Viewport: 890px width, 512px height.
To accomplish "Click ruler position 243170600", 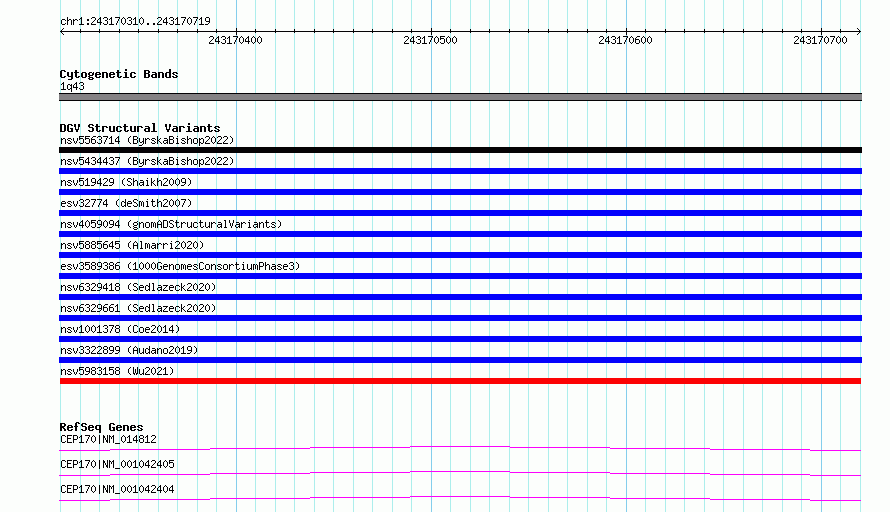I will [625, 40].
